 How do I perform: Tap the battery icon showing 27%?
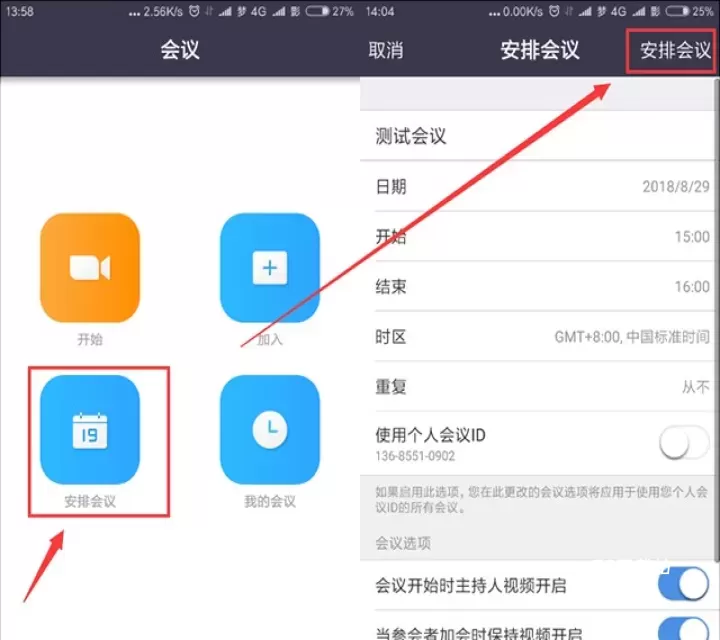click(317, 11)
